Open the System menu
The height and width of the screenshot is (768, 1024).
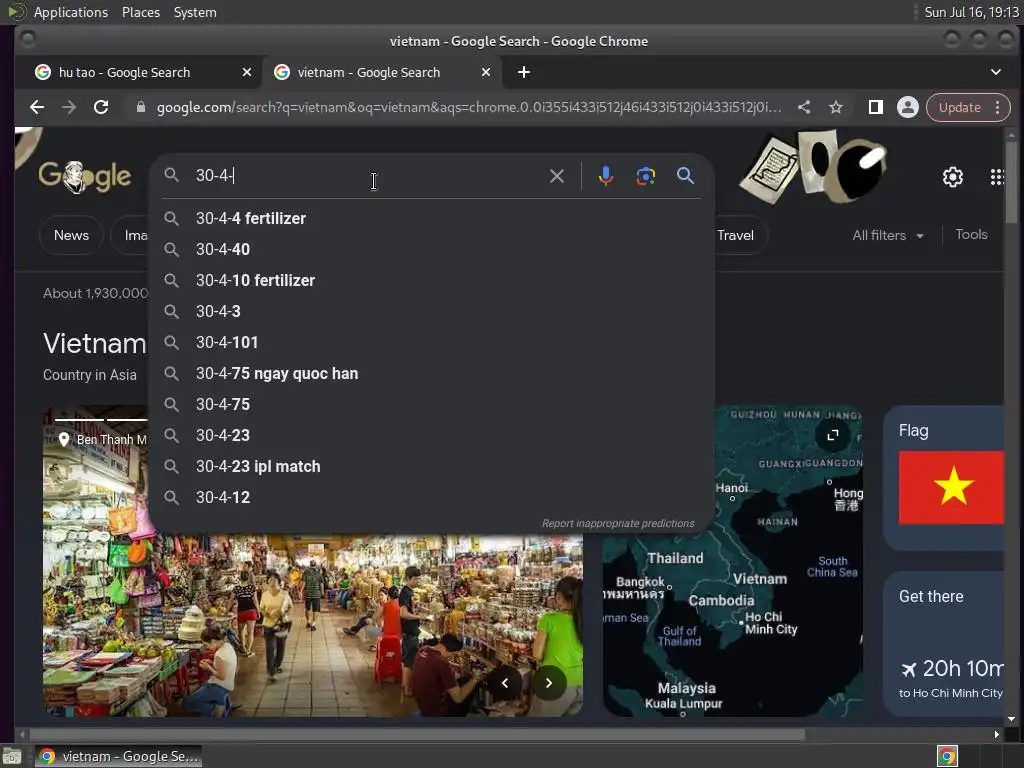pyautogui.click(x=195, y=12)
